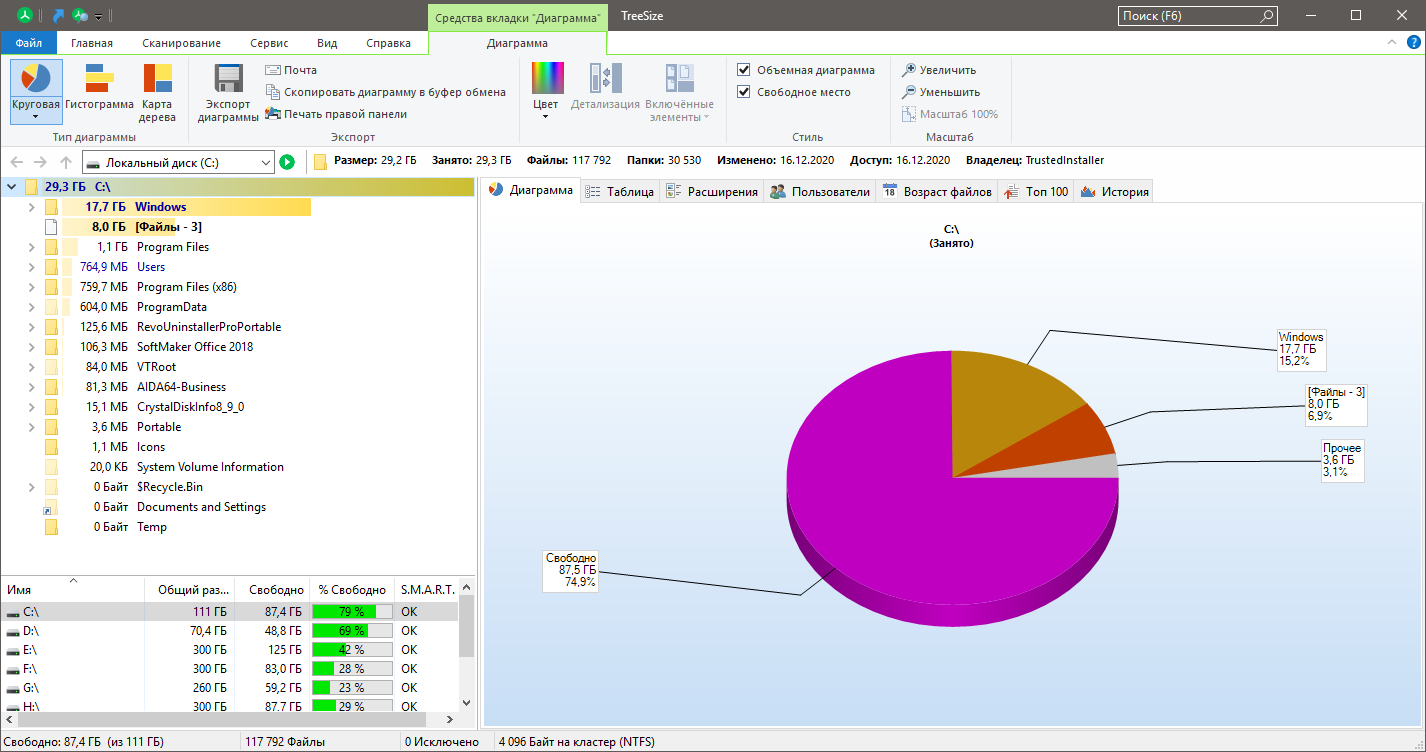Click the Почта mail icon
The height and width of the screenshot is (752, 1426).
coord(273,70)
